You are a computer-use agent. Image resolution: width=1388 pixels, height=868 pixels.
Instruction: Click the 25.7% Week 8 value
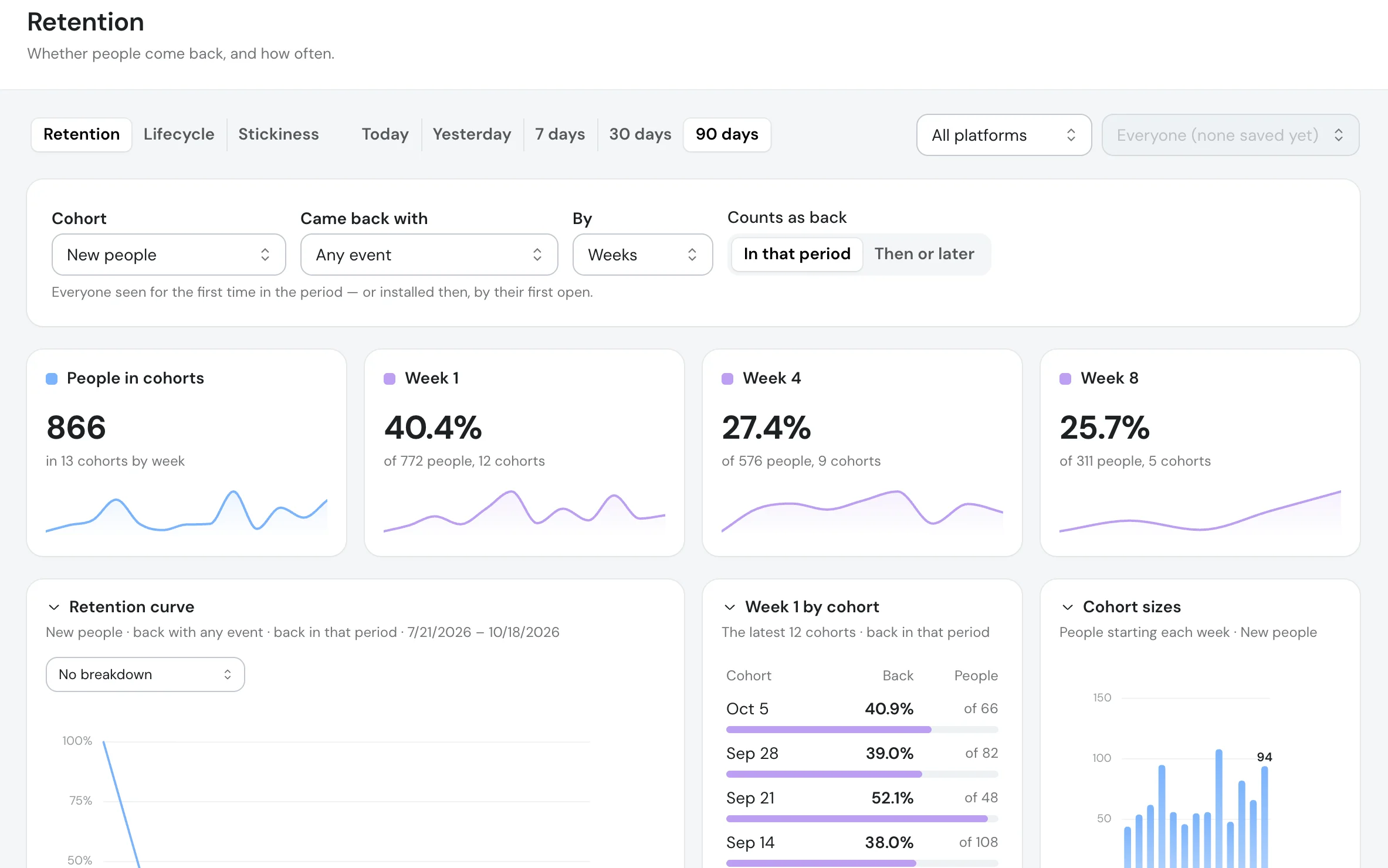[x=1105, y=428]
